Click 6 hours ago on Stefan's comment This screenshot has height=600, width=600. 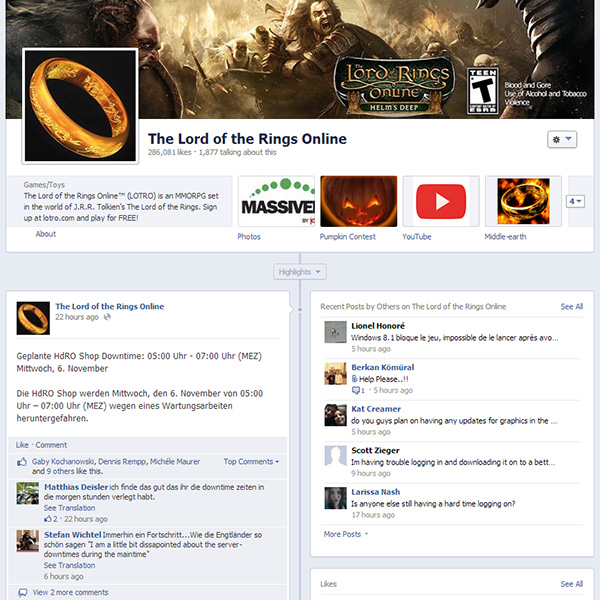[x=63, y=576]
